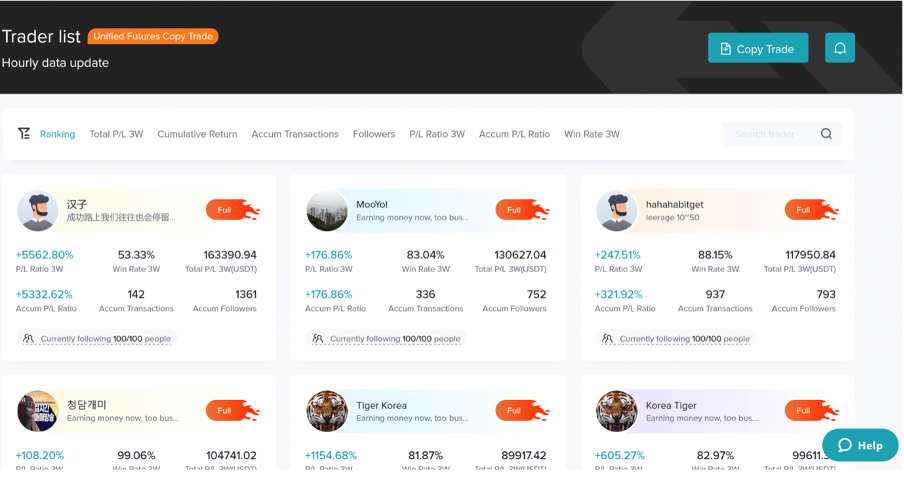Click the Full badge on hahahabitget card
Viewport: 904px width, 504px height.
811,210
